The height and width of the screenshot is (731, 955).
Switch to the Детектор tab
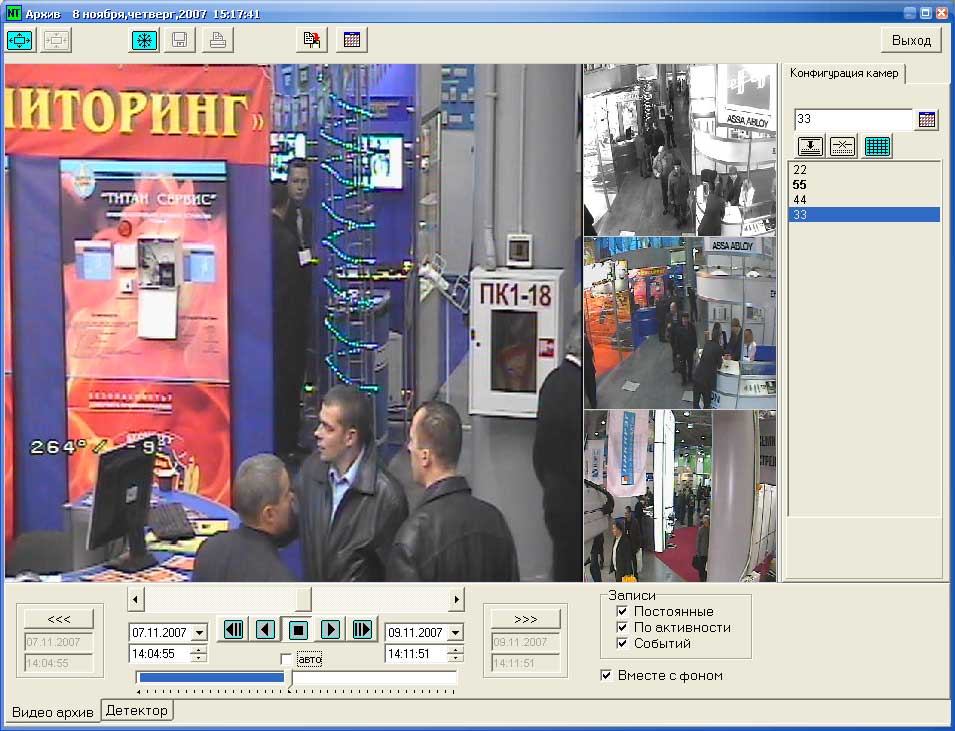(x=137, y=710)
